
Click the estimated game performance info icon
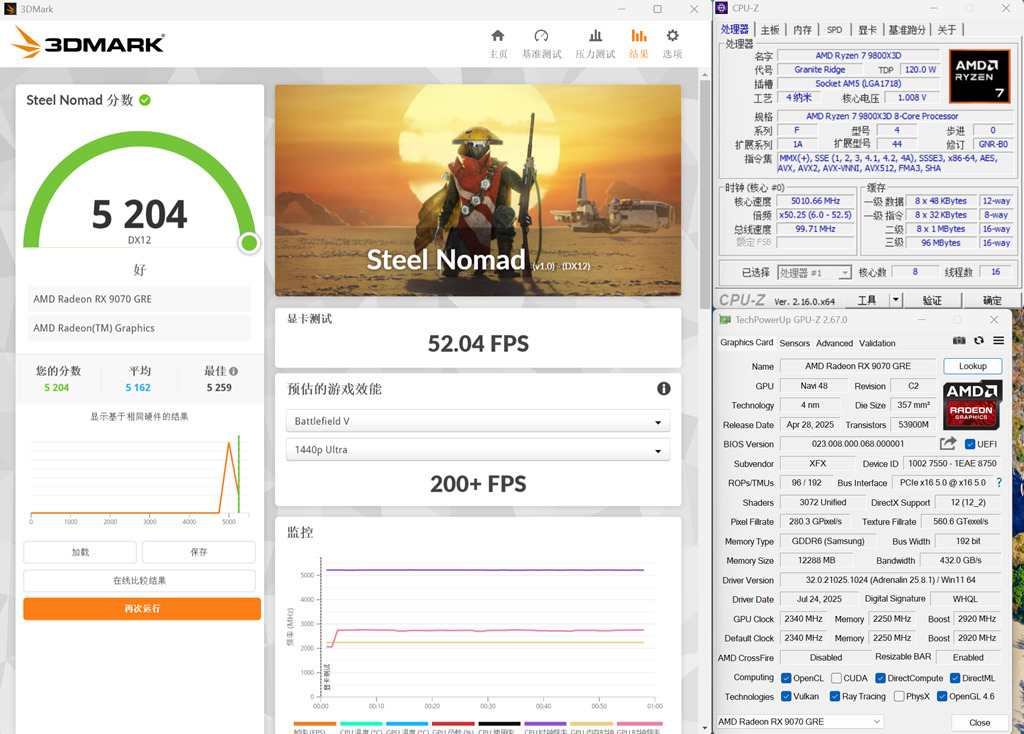pyautogui.click(x=664, y=389)
